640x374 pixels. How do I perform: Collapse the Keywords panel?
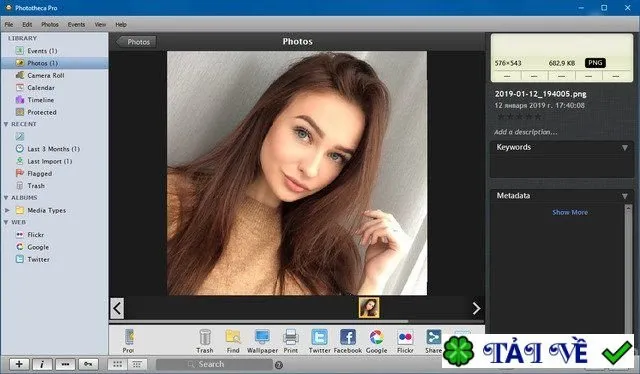click(624, 147)
